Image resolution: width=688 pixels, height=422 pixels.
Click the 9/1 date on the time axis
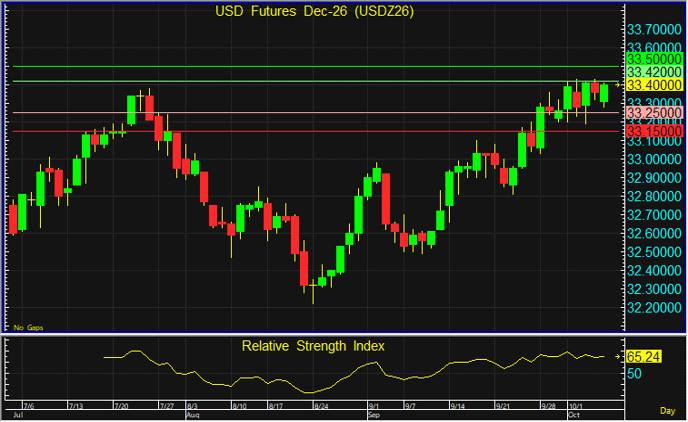tap(374, 407)
